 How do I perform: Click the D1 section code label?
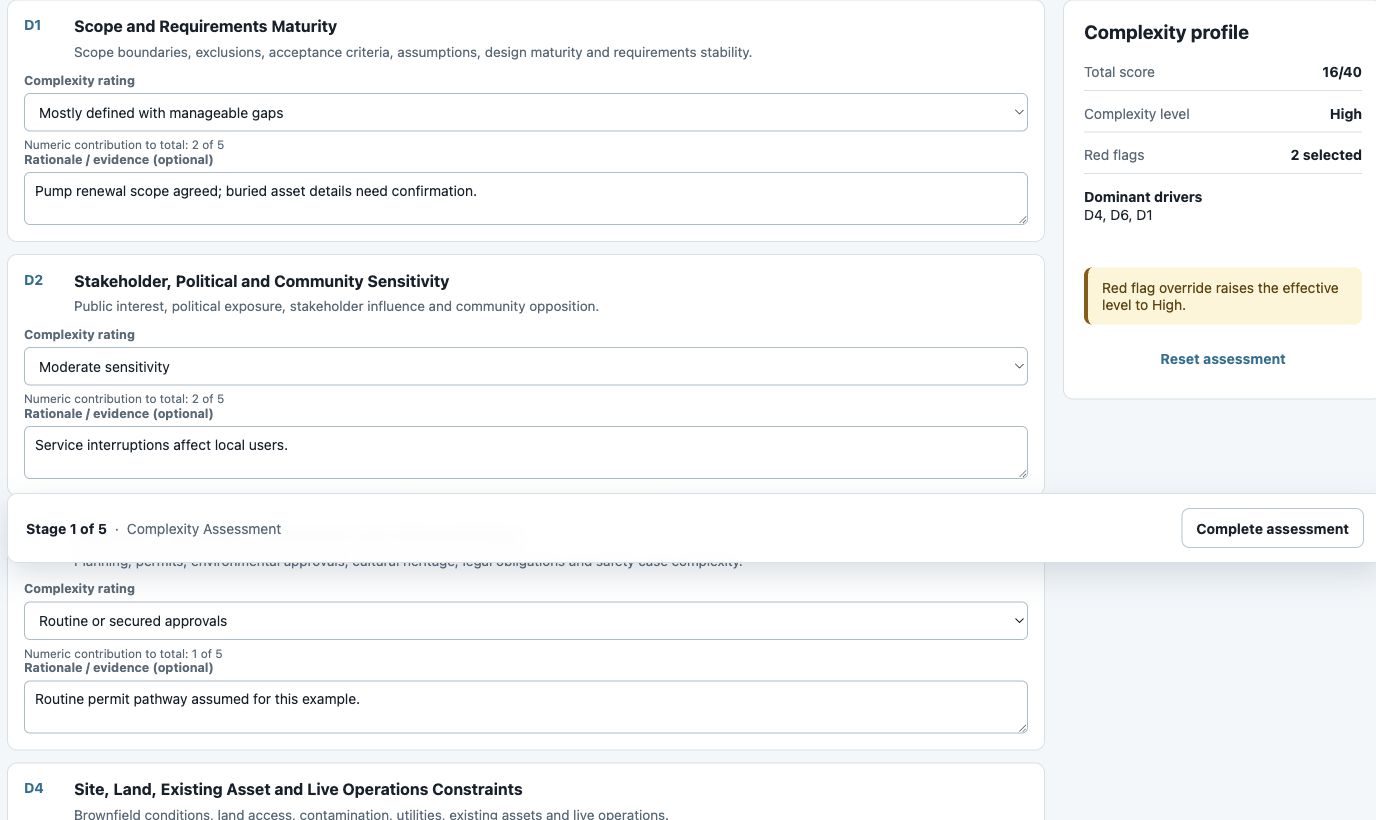pyautogui.click(x=33, y=26)
